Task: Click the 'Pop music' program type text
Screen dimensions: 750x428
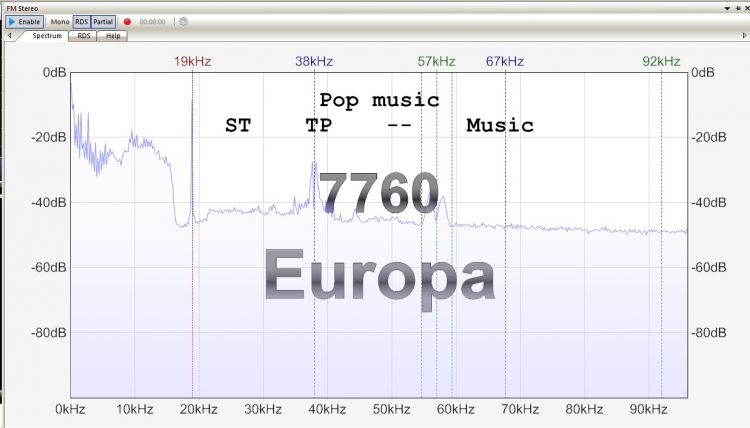Action: coord(379,101)
